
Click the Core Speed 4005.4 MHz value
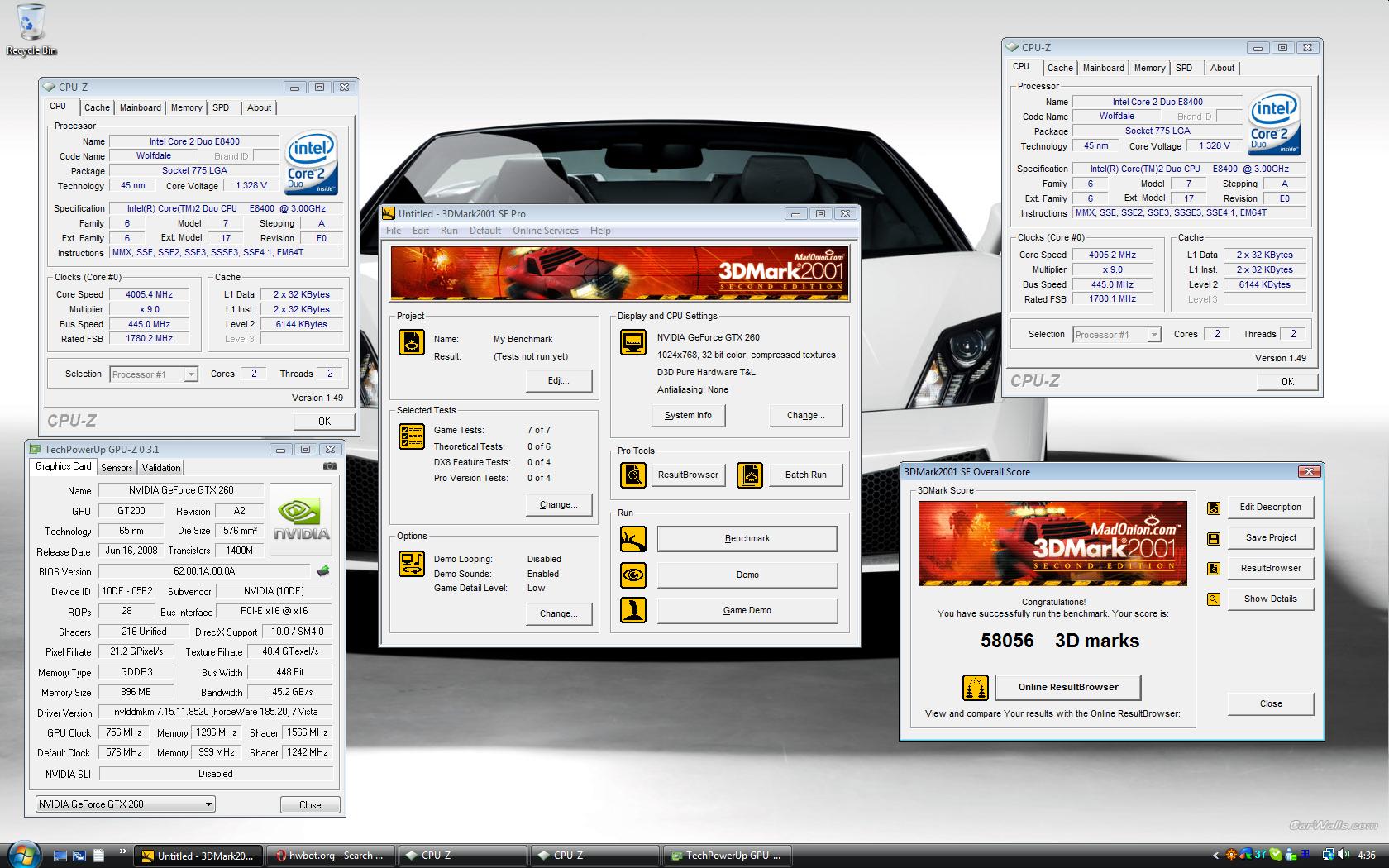pos(149,294)
